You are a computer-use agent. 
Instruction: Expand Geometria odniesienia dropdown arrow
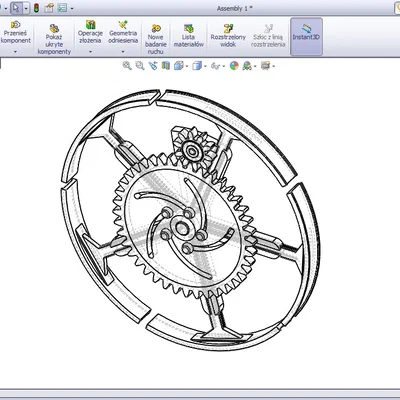tap(123, 52)
